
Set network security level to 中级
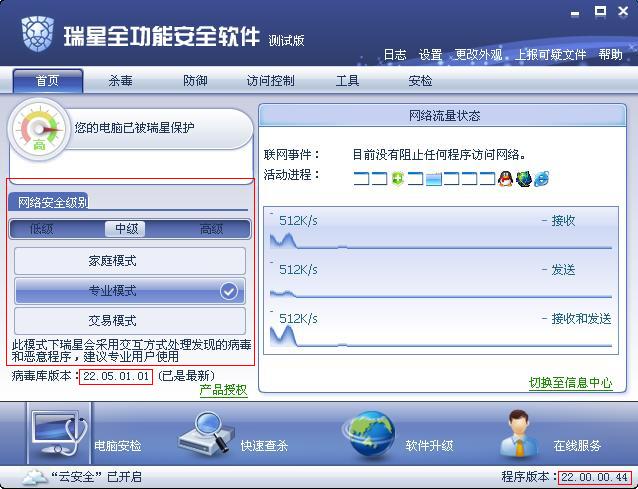[126, 229]
